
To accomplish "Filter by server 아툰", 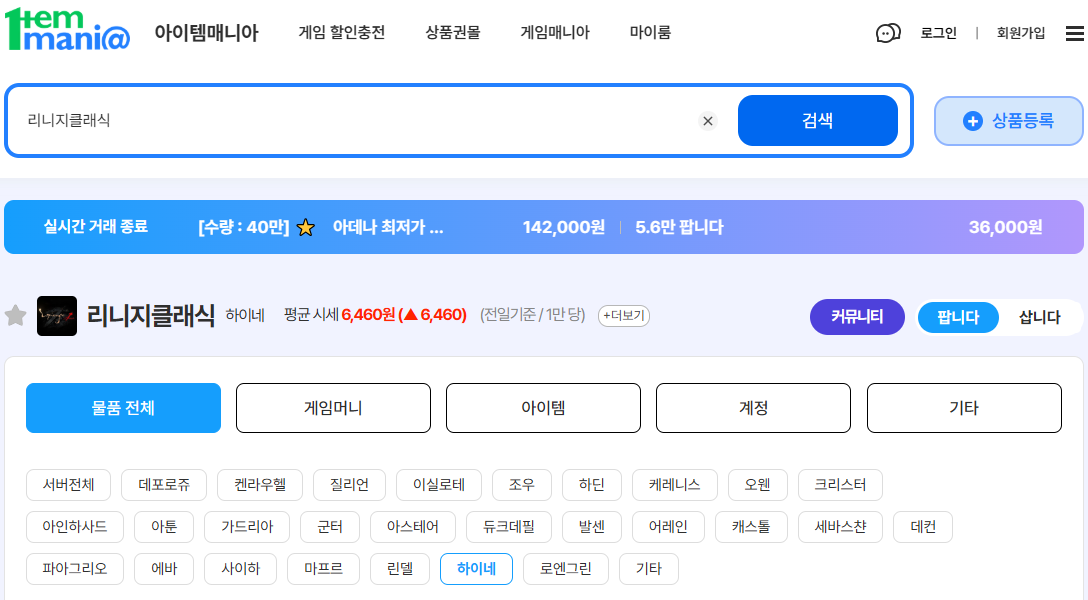I will pos(164,527).
